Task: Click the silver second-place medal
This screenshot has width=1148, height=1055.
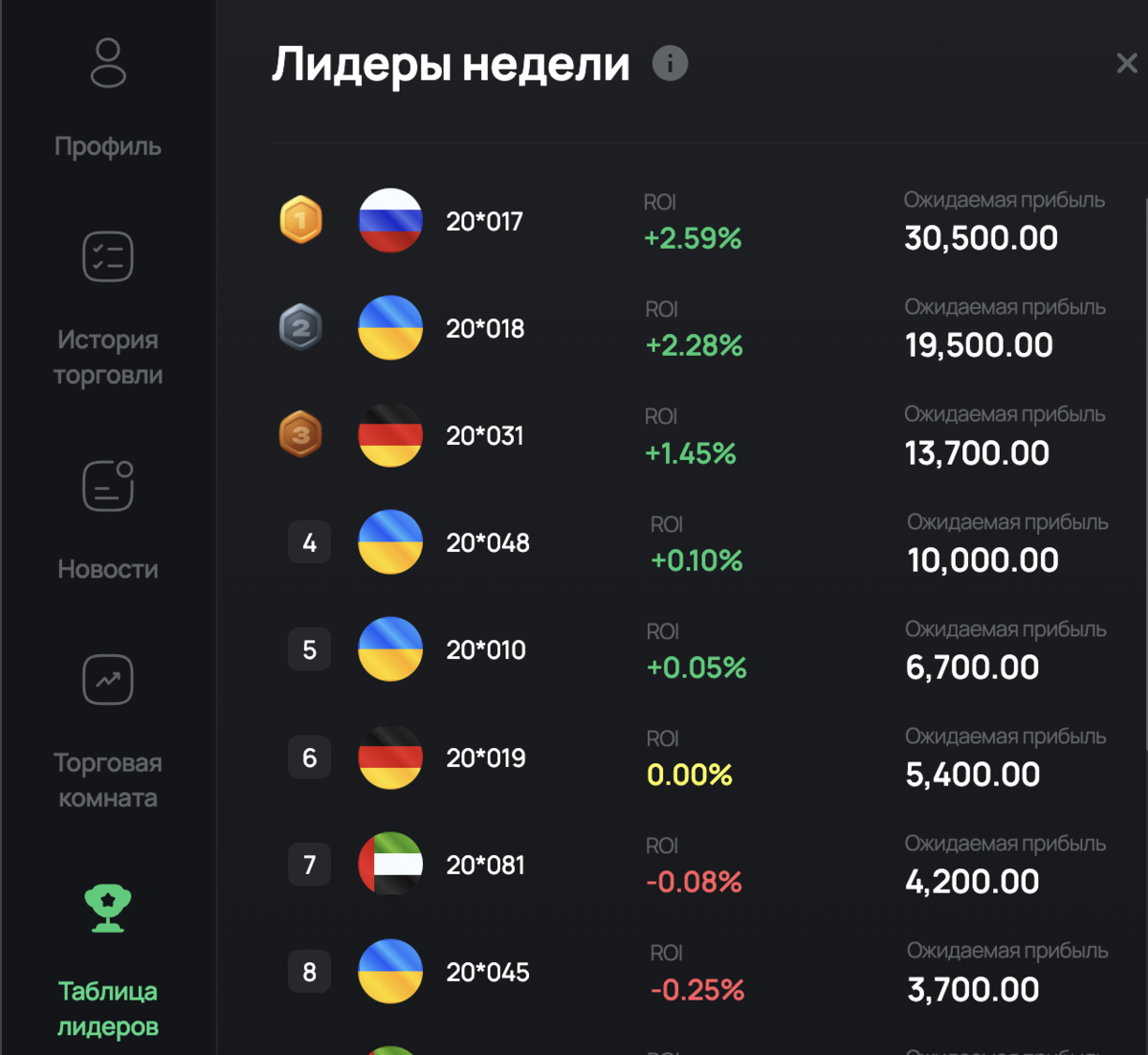Action: [x=300, y=328]
